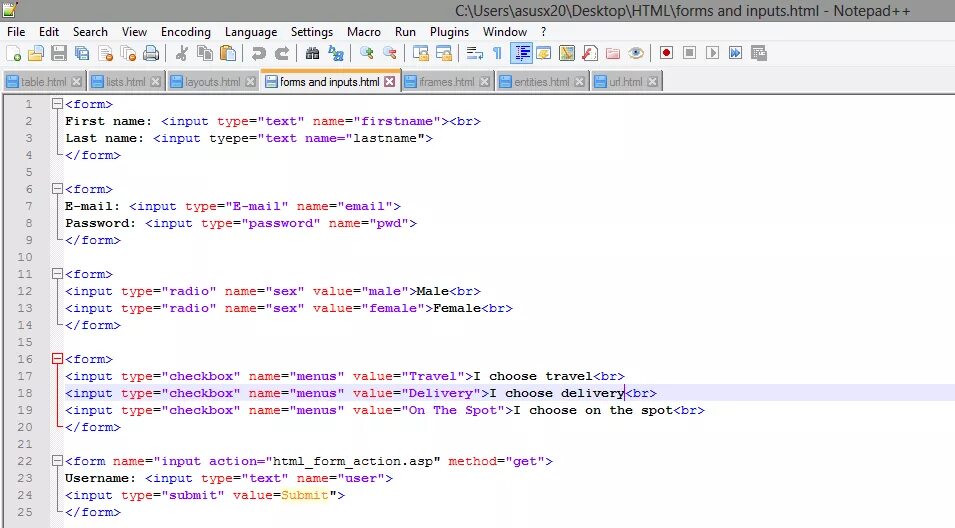The height and width of the screenshot is (528, 955).
Task: Toggle show all characters pilcrow icon
Action: (x=498, y=54)
